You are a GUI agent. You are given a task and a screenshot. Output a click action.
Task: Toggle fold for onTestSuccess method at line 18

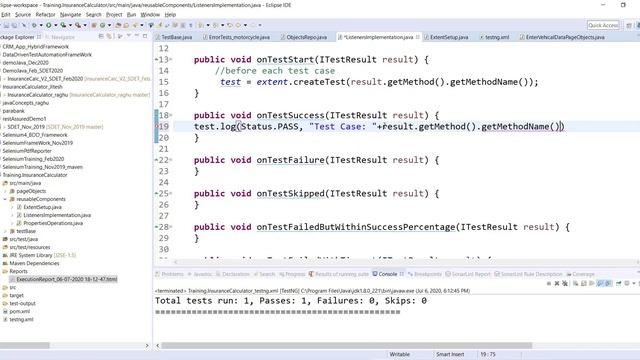(x=171, y=115)
